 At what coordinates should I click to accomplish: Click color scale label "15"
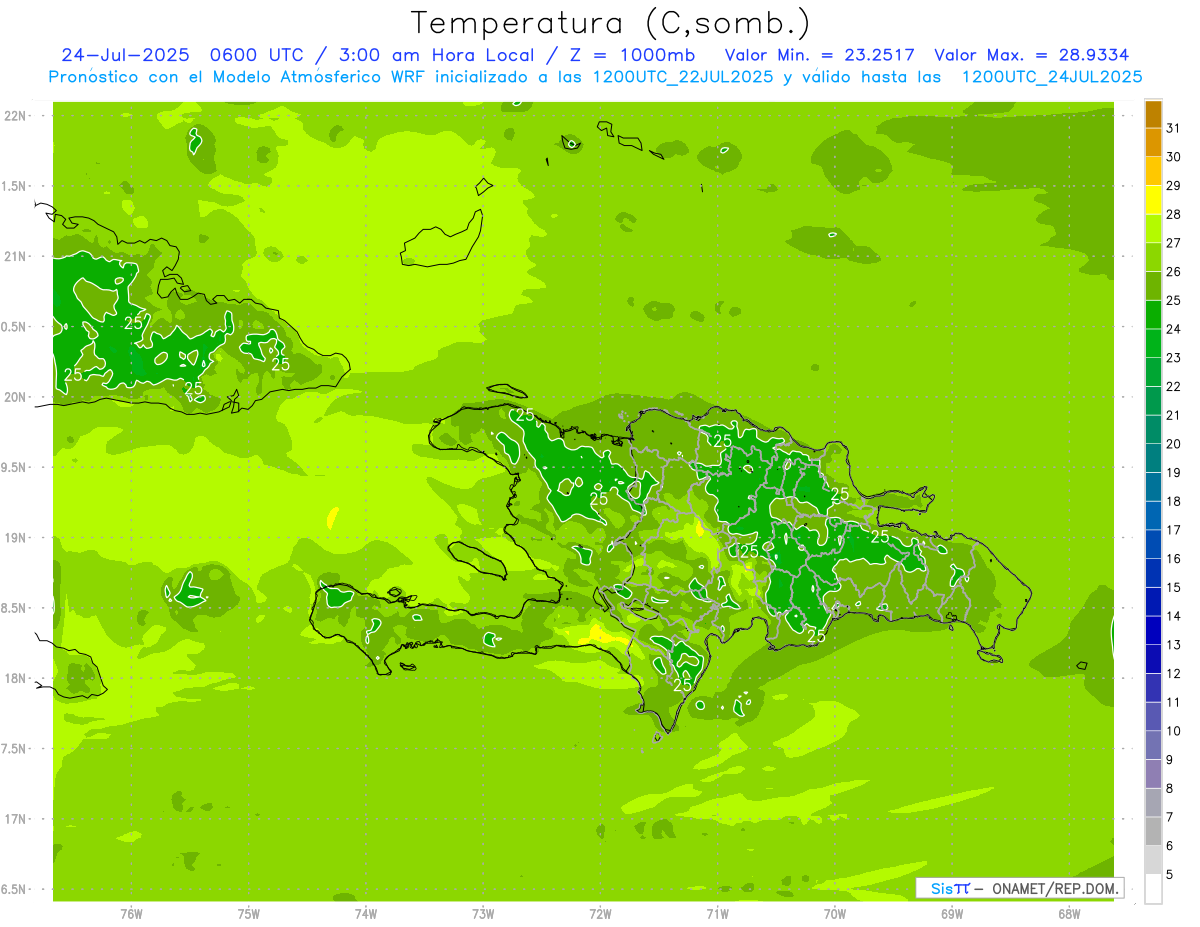point(1174,588)
